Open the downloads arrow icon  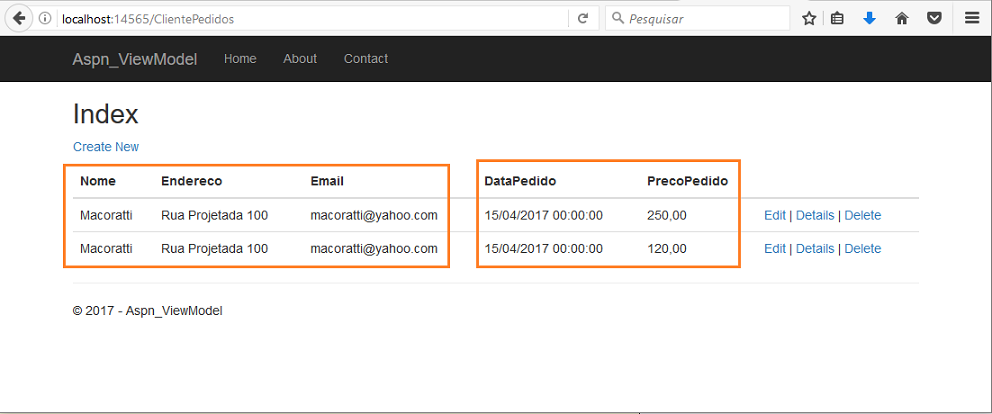pos(869,19)
